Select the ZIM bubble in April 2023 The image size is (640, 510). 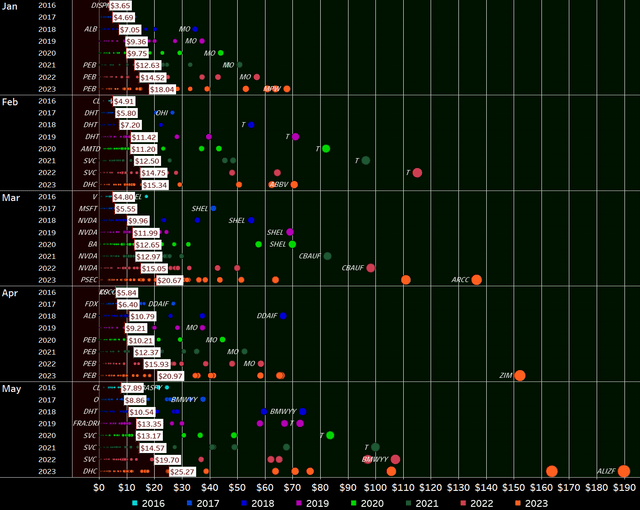click(x=520, y=375)
